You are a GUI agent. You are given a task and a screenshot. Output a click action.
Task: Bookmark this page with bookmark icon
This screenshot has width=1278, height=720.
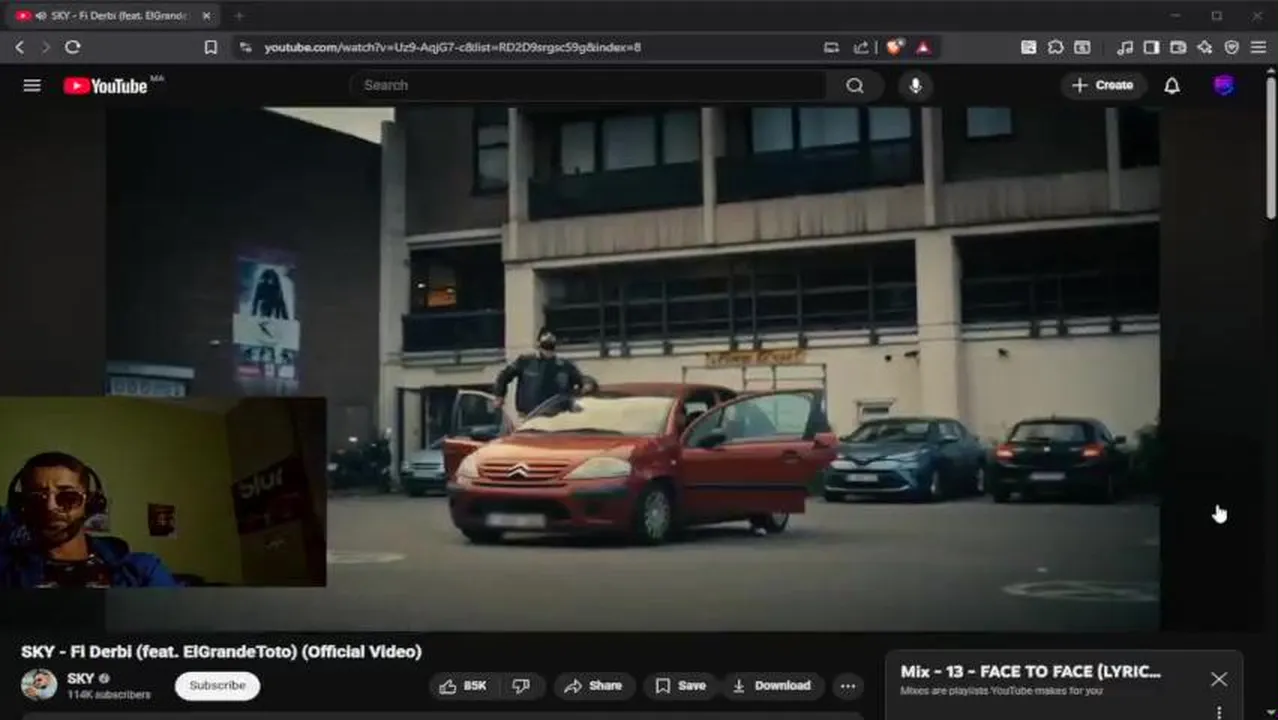[211, 47]
